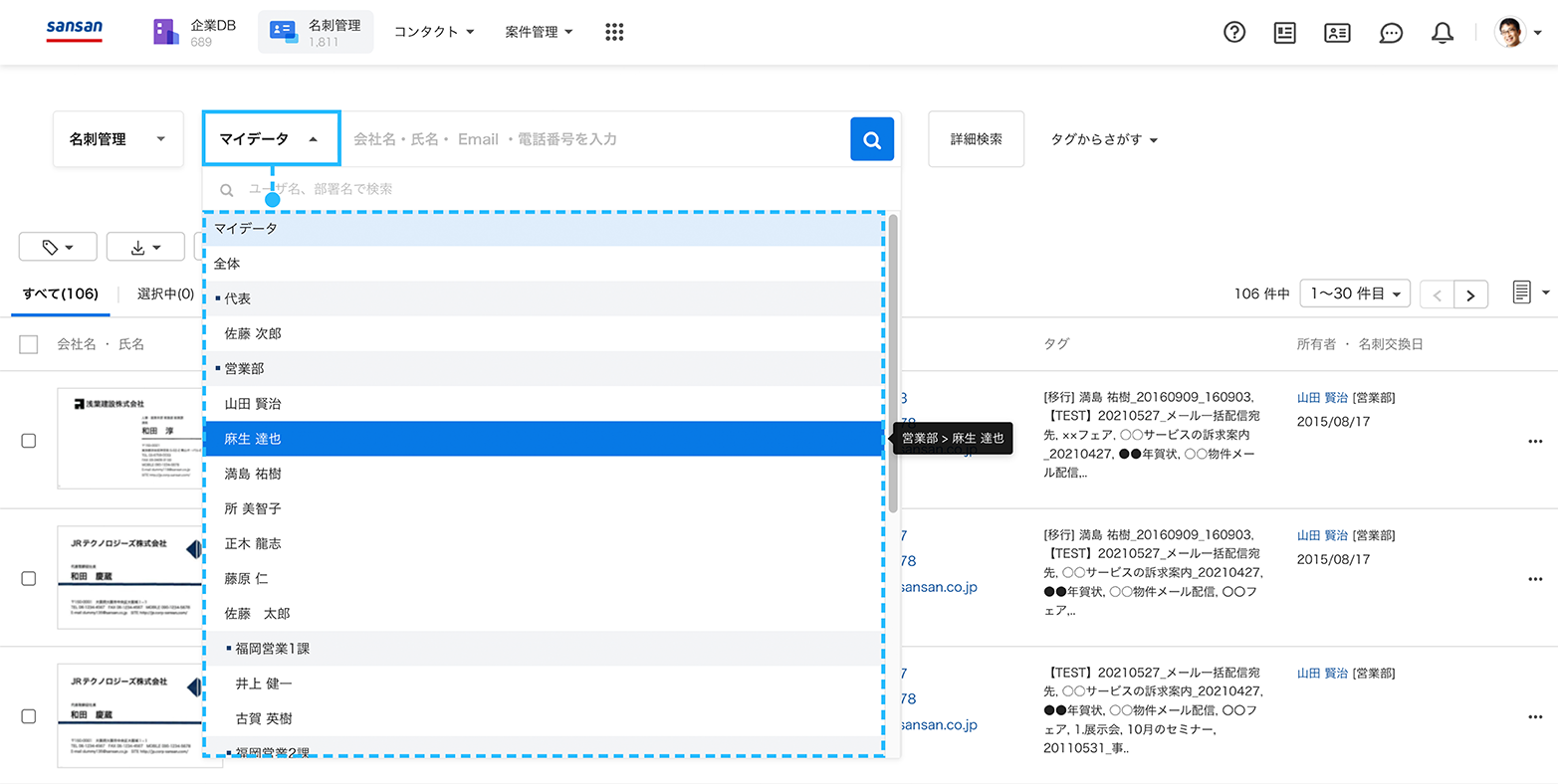Select the 代表 department group
This screenshot has height=784, width=1558.
point(544,298)
